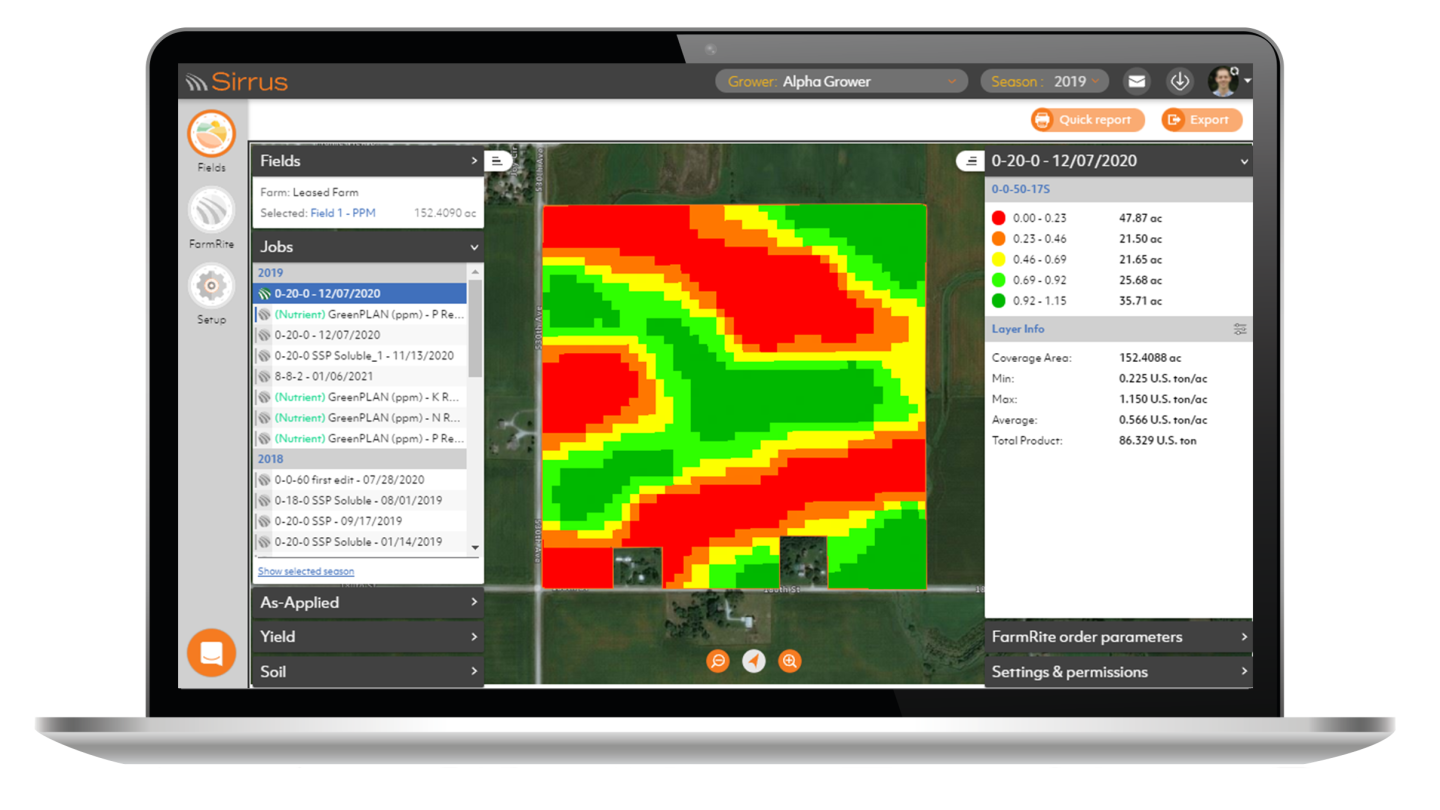Image resolution: width=1440 pixels, height=810 pixels.
Task: Select job 0-20-0 SSP - 09/17/2019
Action: pos(360,521)
